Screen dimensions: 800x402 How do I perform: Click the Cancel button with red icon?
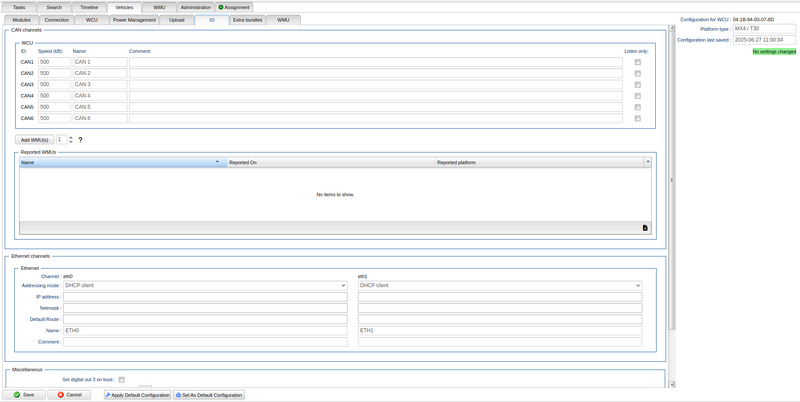[70, 395]
